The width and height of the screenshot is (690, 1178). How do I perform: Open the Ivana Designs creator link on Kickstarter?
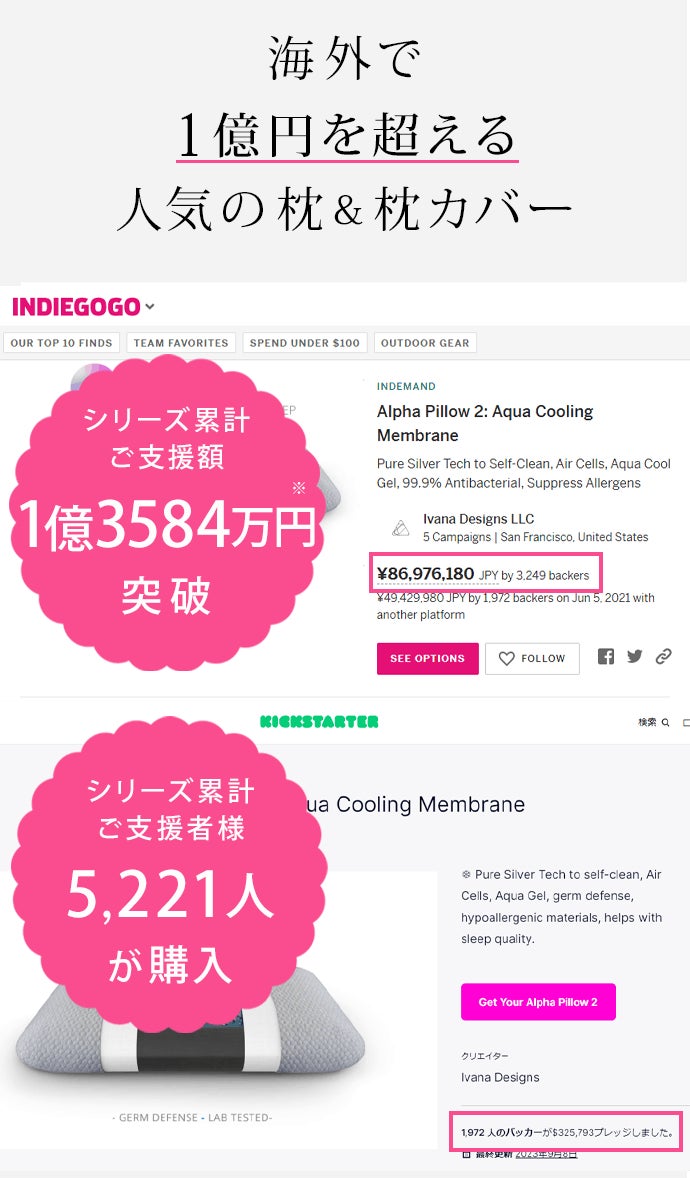click(x=500, y=1077)
